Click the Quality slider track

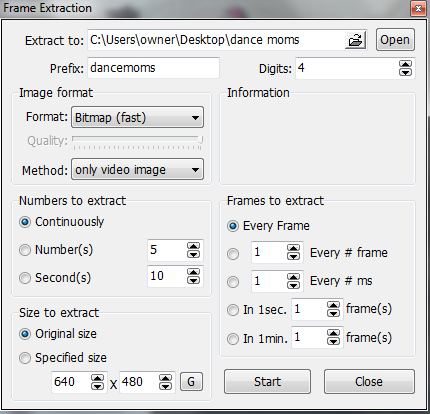point(137,139)
